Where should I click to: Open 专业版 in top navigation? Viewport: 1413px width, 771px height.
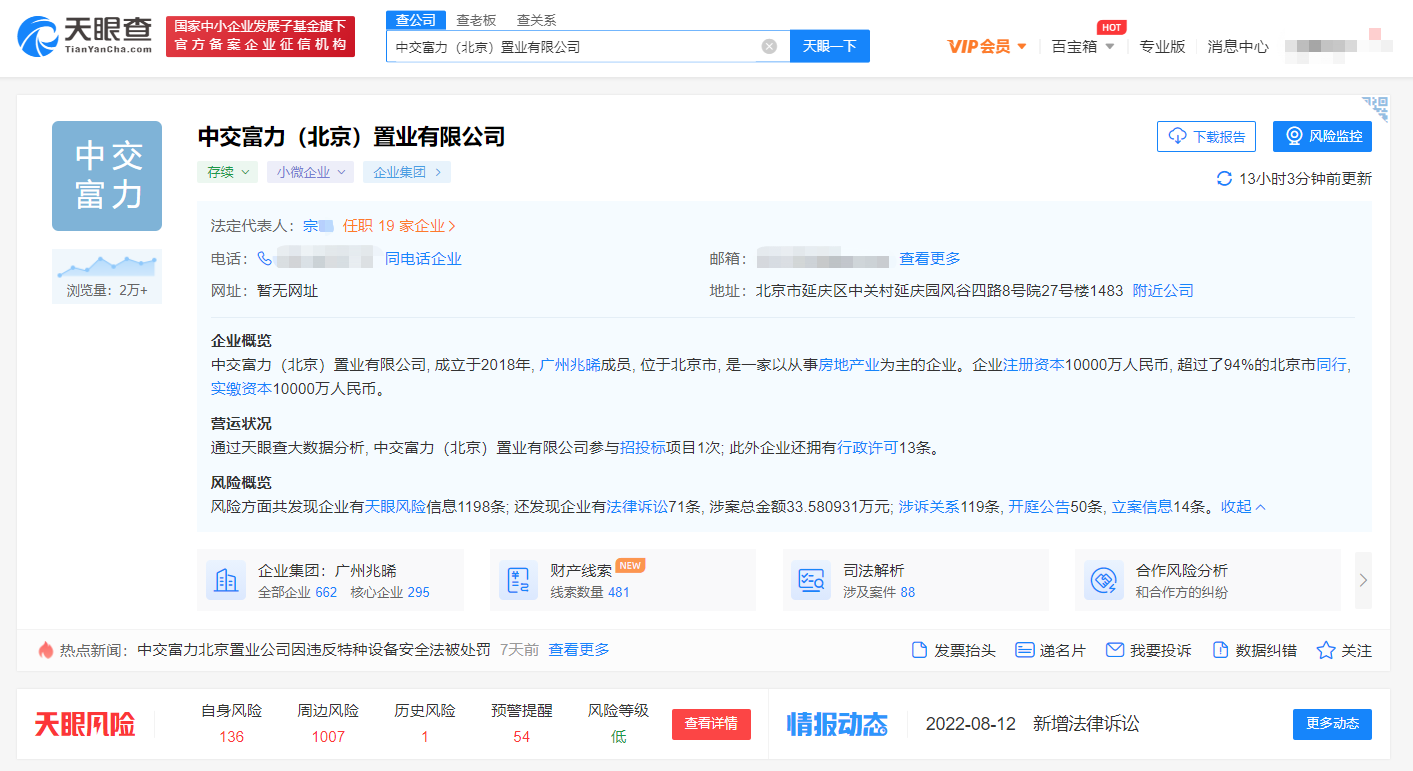(1162, 46)
